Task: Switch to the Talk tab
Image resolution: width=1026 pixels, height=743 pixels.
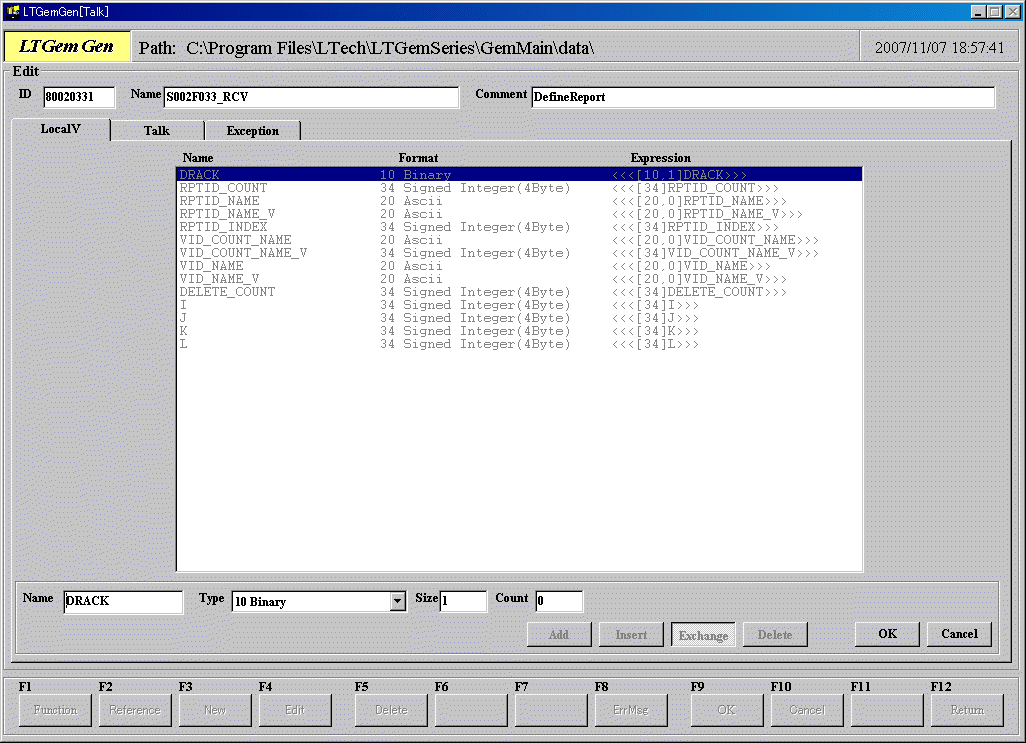Action: pos(157,130)
